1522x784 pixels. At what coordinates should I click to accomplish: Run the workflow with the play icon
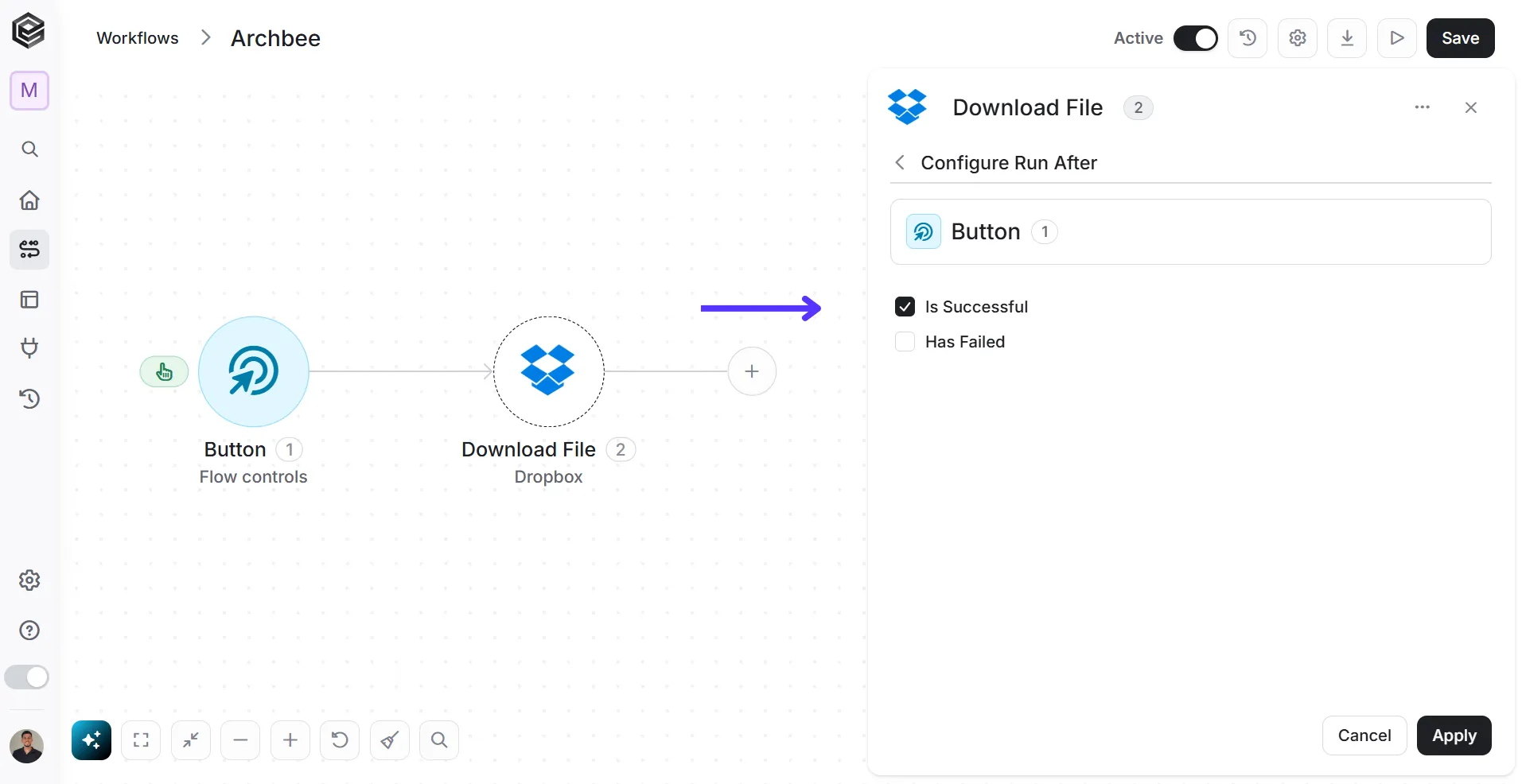coord(1397,38)
